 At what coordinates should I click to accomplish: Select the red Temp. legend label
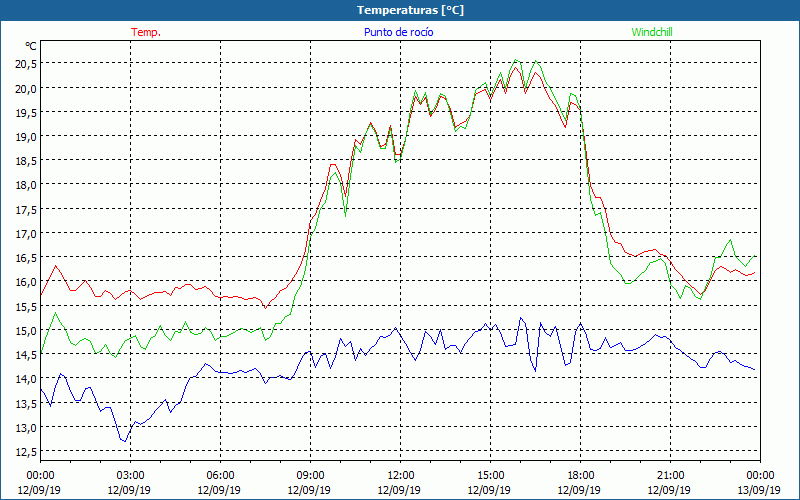coord(146,32)
